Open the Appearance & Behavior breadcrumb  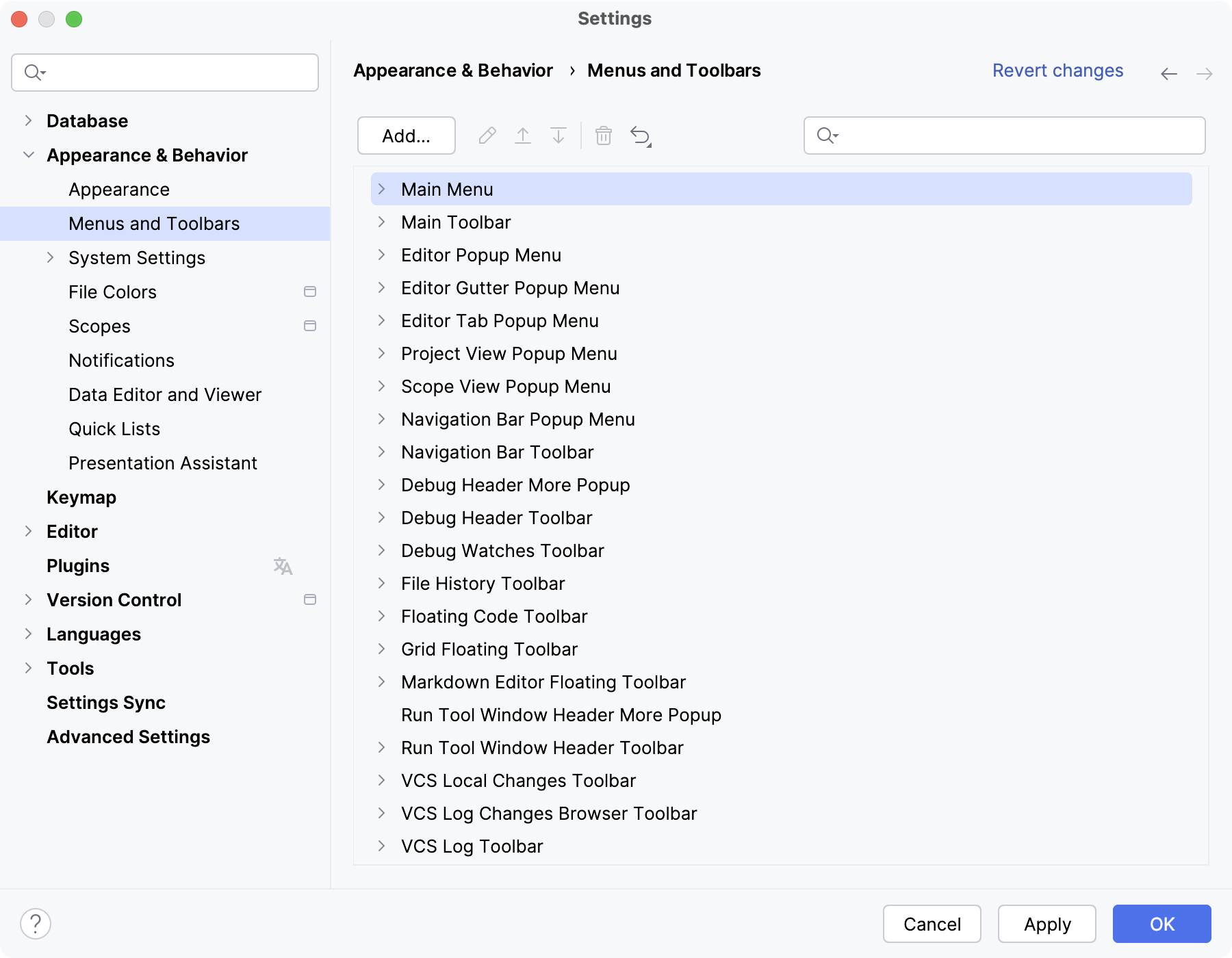[x=453, y=70]
